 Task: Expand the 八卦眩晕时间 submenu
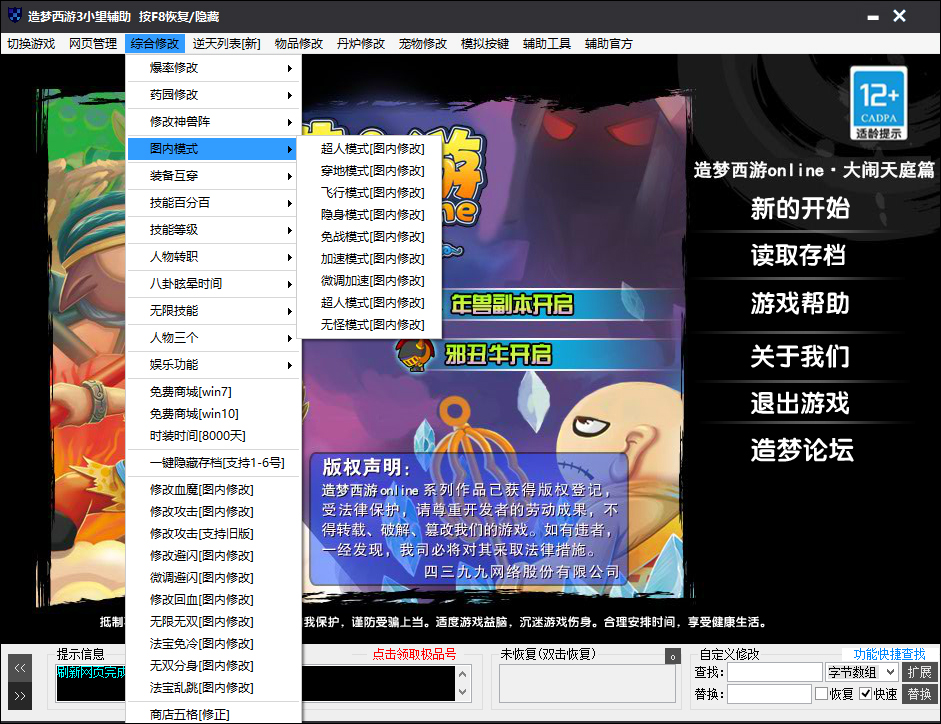coord(213,284)
